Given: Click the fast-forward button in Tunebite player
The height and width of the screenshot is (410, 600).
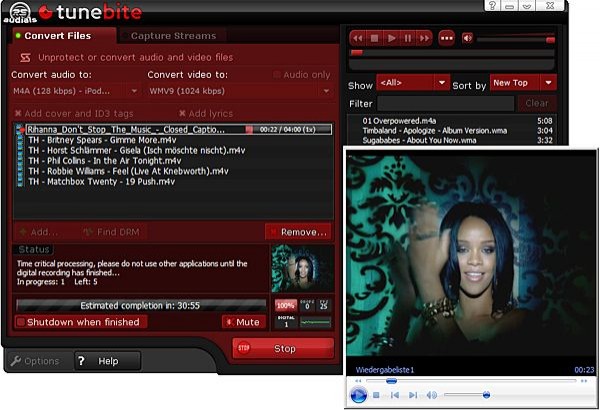Looking at the screenshot, I should pos(424,38).
